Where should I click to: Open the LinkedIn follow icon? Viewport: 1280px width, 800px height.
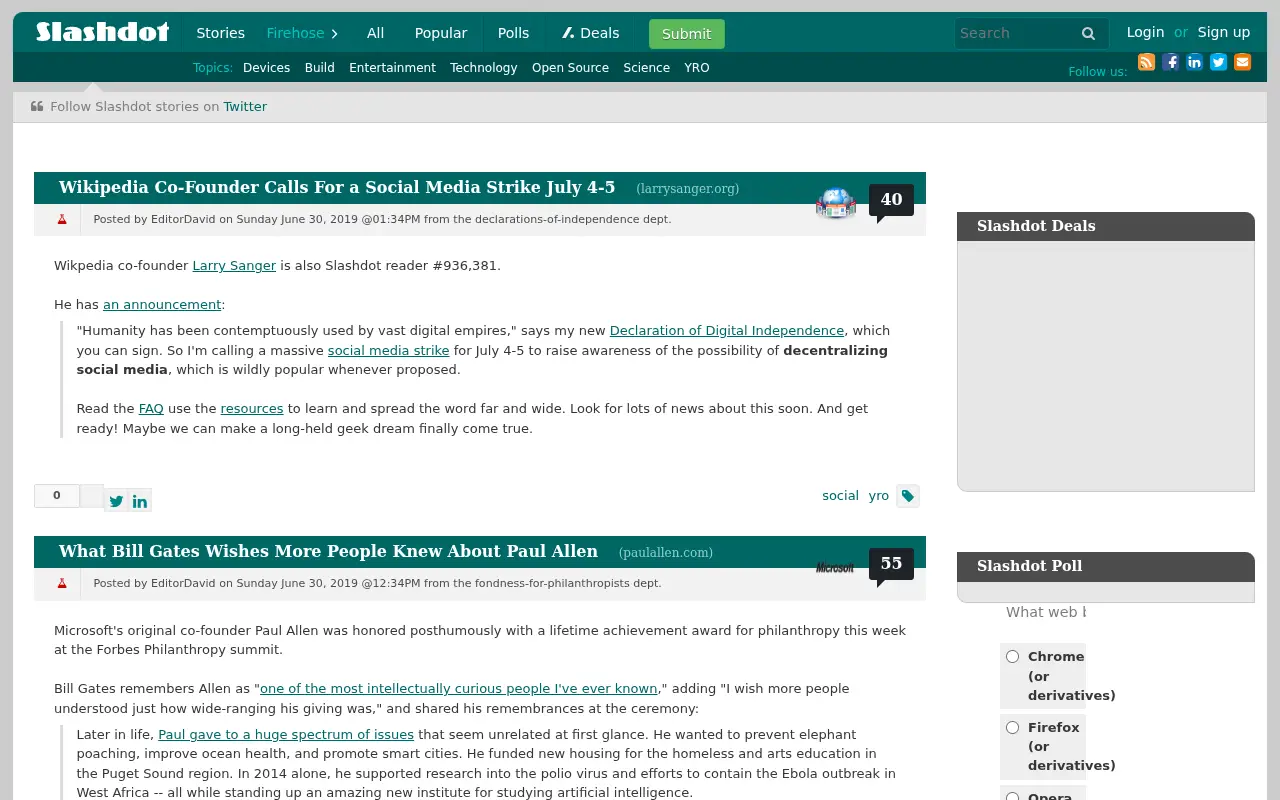tap(1194, 62)
